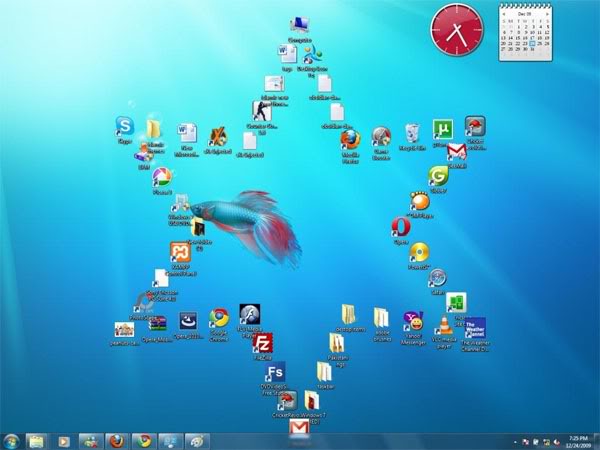The height and width of the screenshot is (450, 600).
Task: Open the uTorrent desktop shortcut
Action: [x=443, y=130]
